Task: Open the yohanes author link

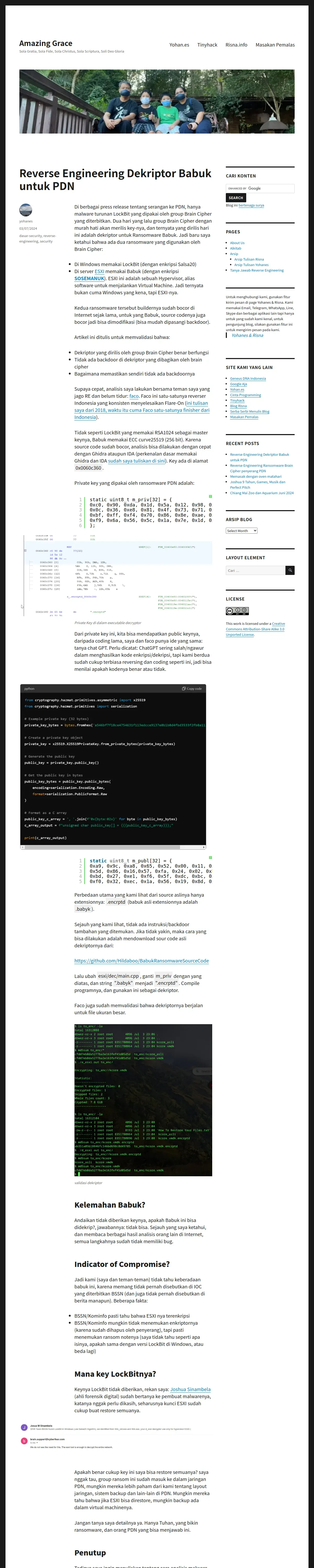Action: pyautogui.click(x=26, y=222)
